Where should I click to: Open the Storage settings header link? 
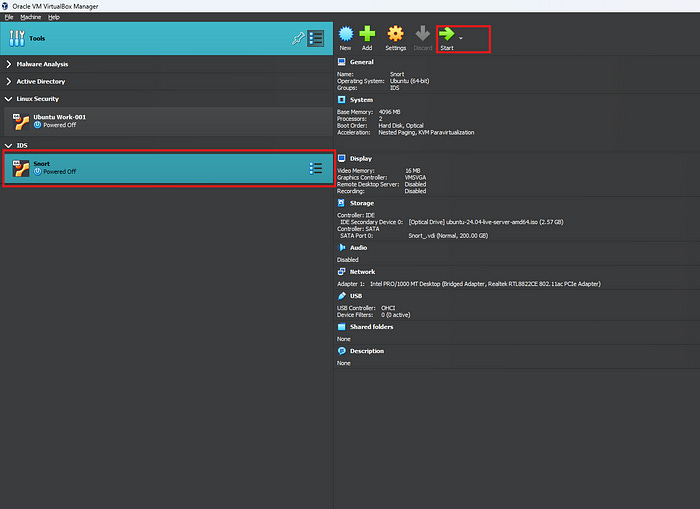click(x=362, y=203)
